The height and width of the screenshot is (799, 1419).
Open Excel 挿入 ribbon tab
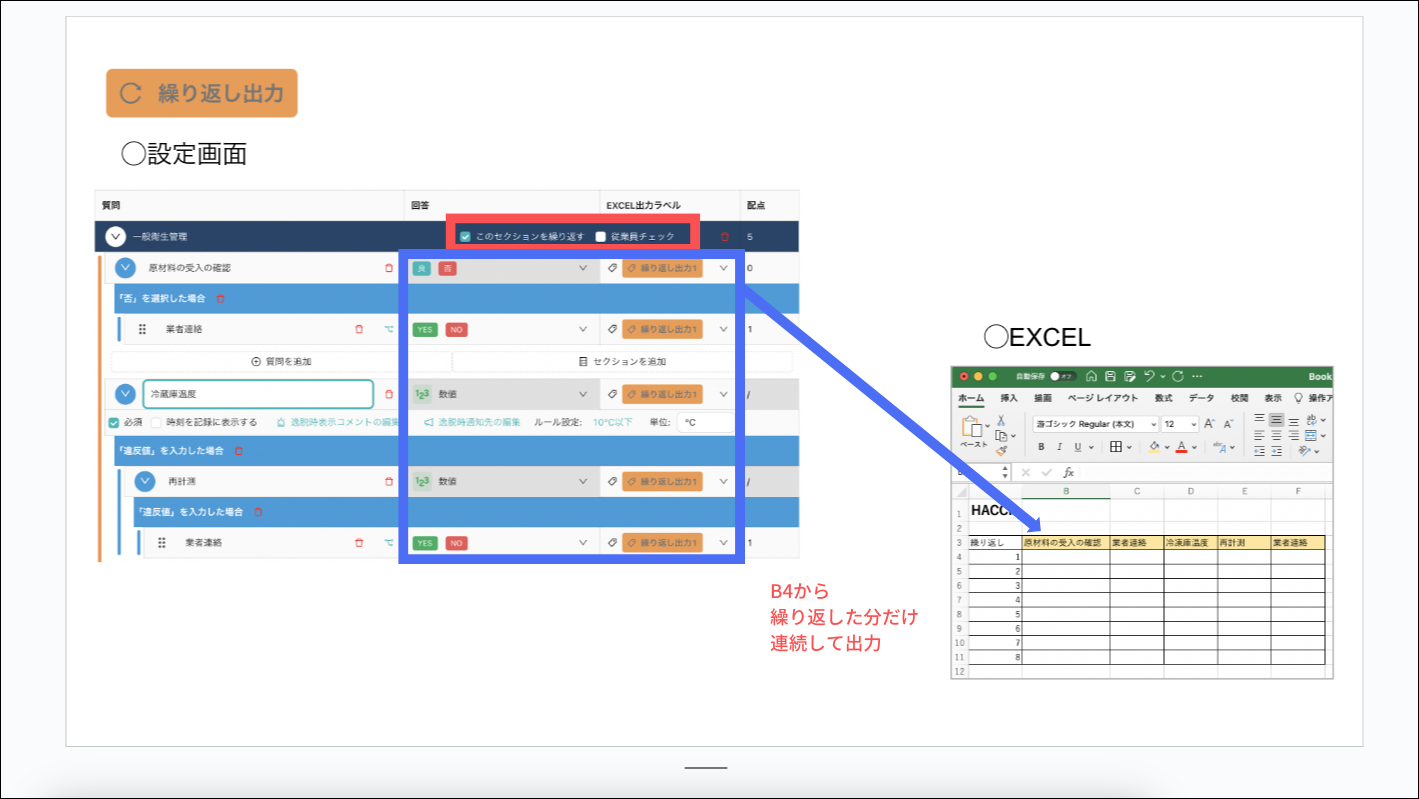(1009, 398)
